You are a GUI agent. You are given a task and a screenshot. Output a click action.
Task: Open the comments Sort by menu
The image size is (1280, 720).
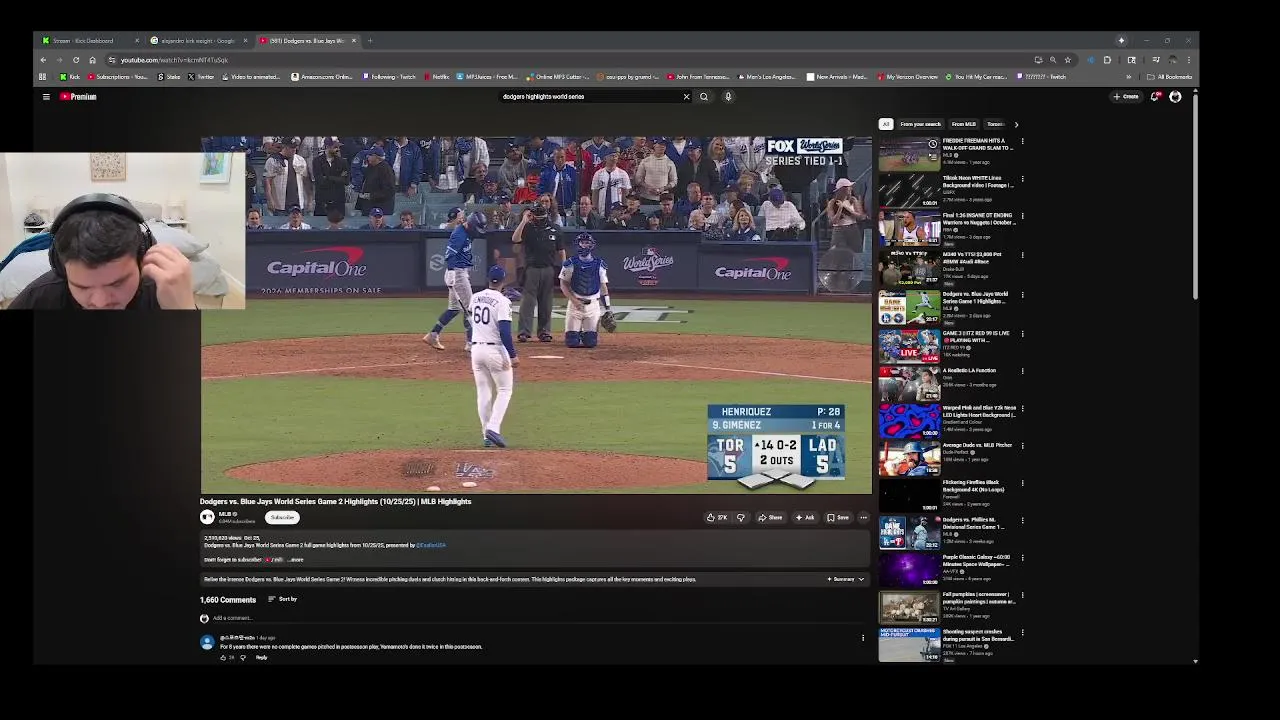pos(283,599)
